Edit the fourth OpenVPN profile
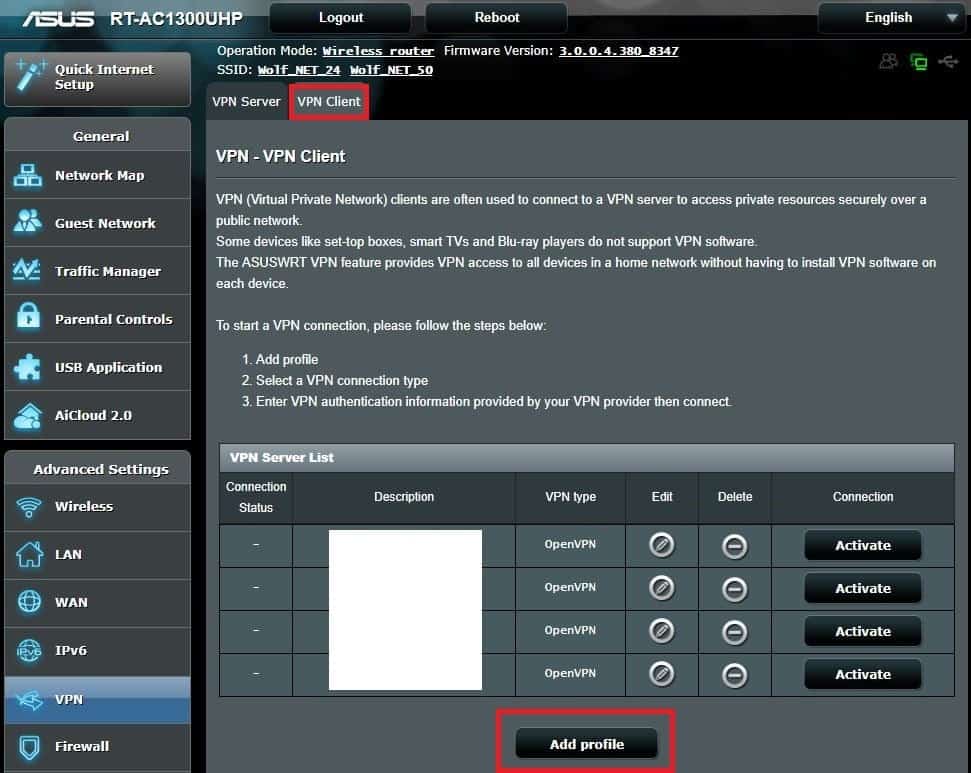 pyautogui.click(x=661, y=674)
